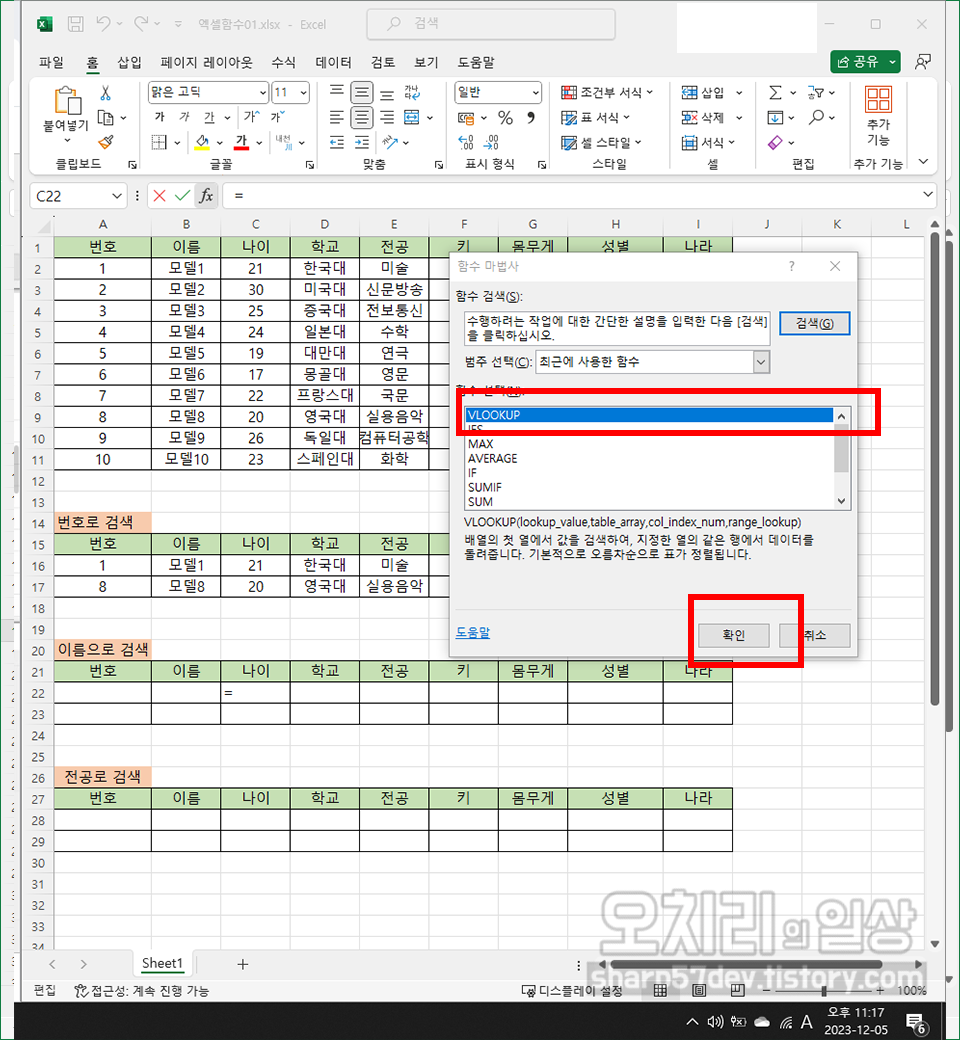Screen dimensions: 960x1040
Task: Click the Fill down icon in editing group
Action: pyautogui.click(x=775, y=117)
